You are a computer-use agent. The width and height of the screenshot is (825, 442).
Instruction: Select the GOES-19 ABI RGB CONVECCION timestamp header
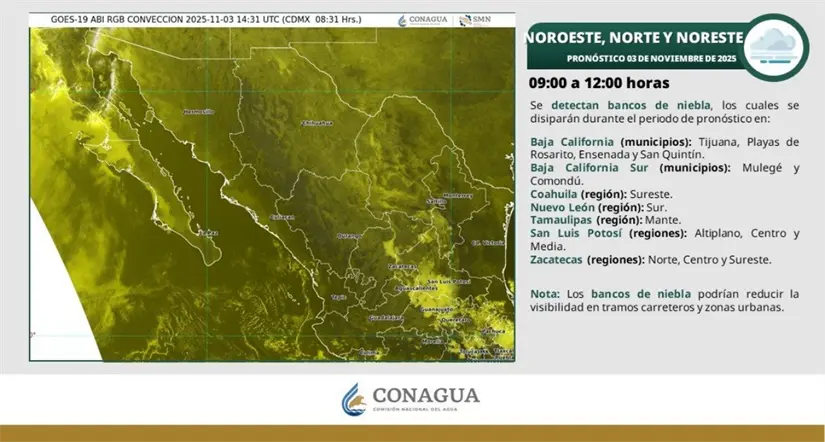[206, 19]
